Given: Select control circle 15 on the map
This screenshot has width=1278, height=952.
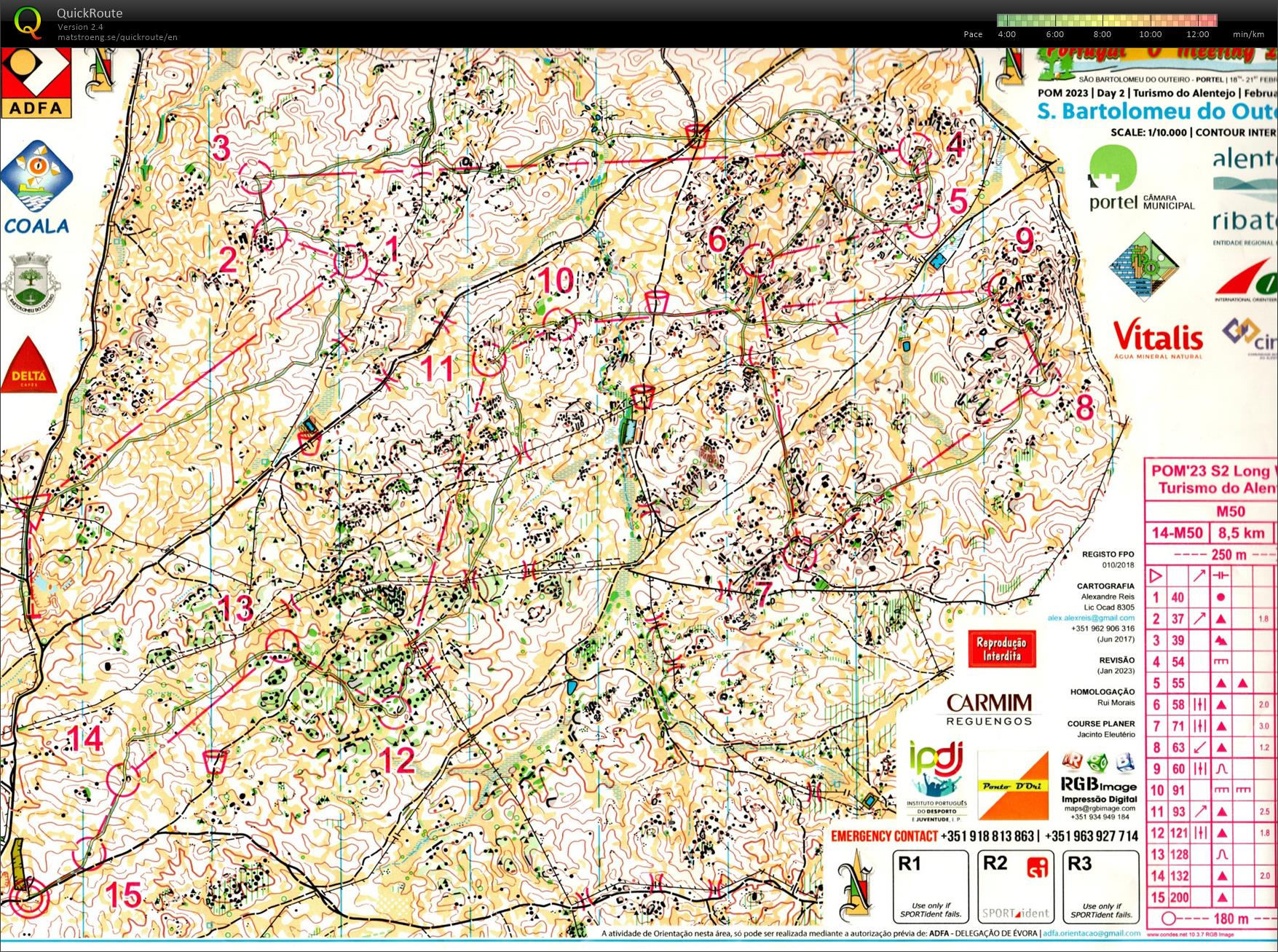Looking at the screenshot, I should tap(89, 853).
